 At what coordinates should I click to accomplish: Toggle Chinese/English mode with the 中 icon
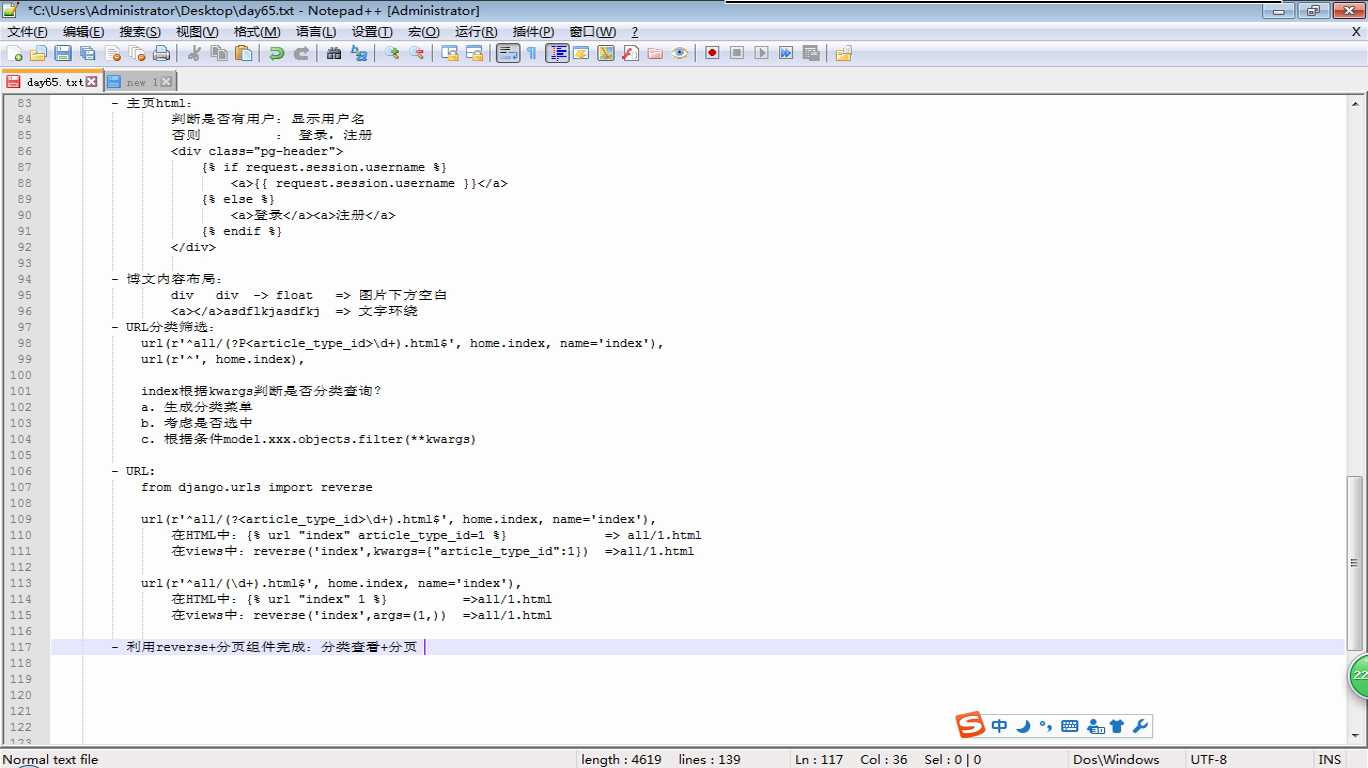[1000, 726]
